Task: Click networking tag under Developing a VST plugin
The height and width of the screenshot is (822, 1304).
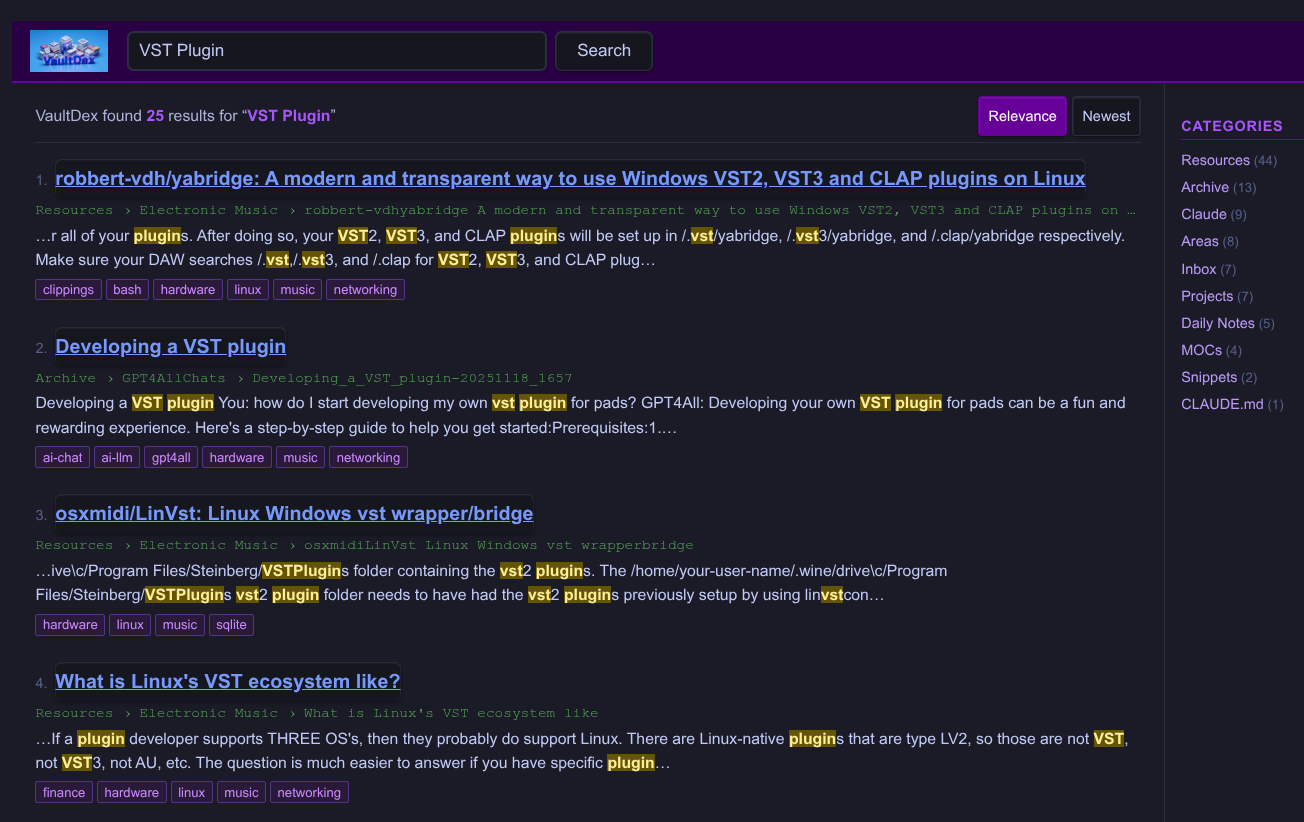Action: click(x=368, y=458)
